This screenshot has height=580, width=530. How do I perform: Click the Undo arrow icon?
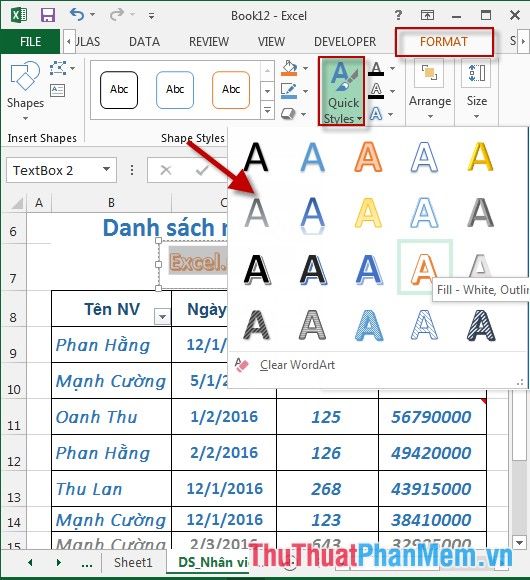click(77, 15)
